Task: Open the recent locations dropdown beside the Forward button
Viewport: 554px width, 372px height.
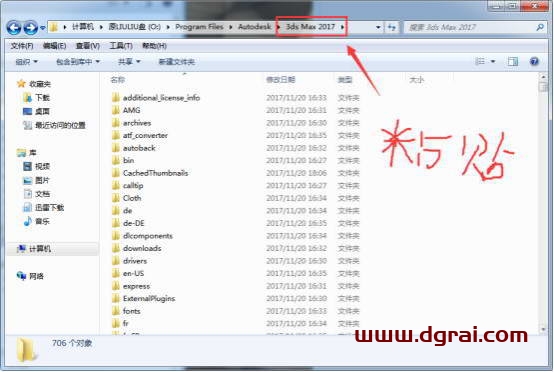Action: [42, 27]
